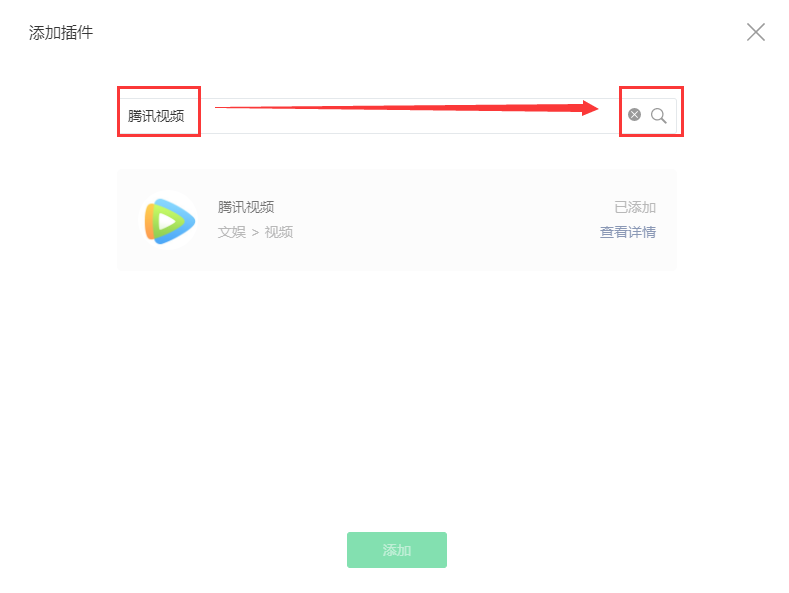Click the 文娱 > 视频 breadcrumb line
The height and width of the screenshot is (593, 789).
coord(255,232)
